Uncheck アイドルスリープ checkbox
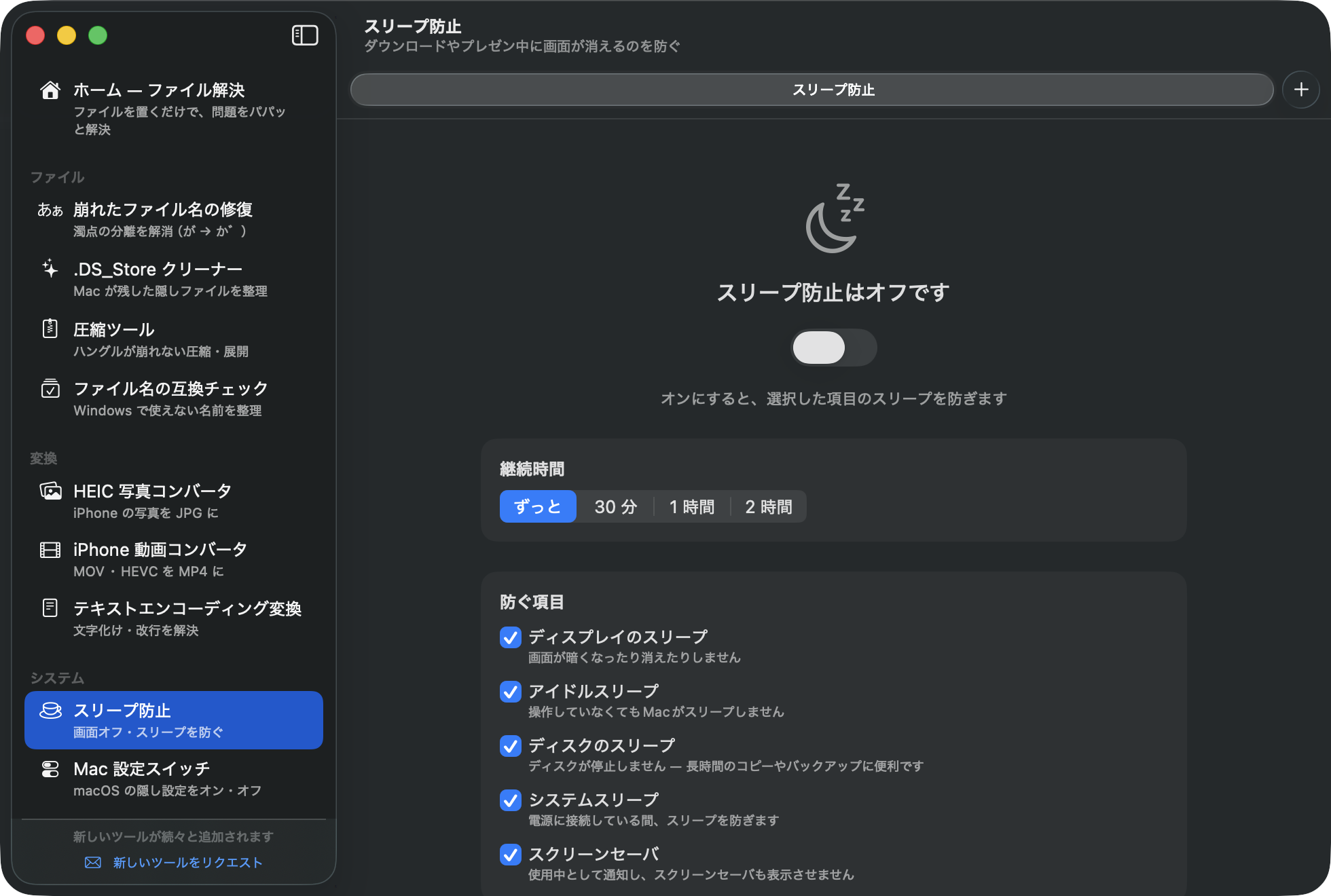The image size is (1331, 896). [511, 692]
